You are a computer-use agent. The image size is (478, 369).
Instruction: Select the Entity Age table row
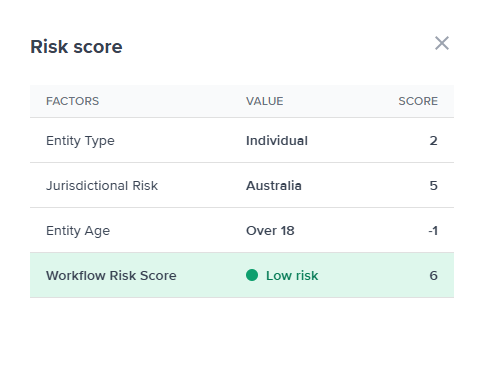242,230
